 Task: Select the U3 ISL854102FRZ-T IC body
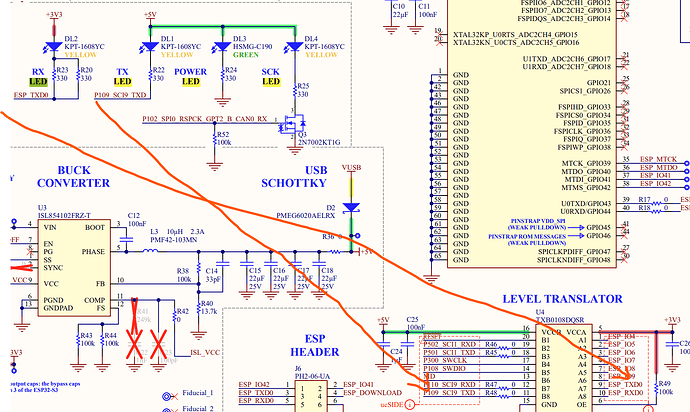(x=74, y=268)
